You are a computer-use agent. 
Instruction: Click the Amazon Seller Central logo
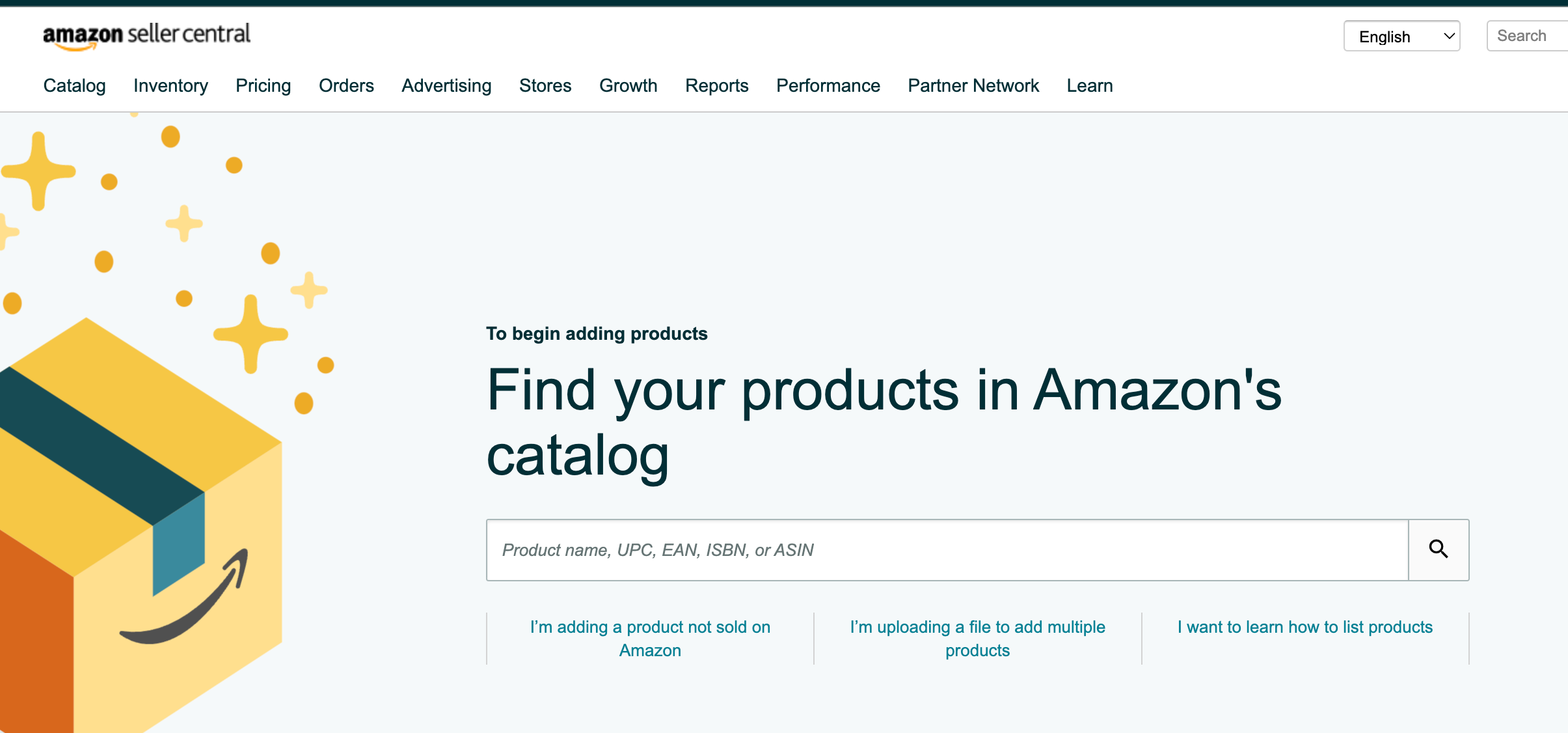click(x=146, y=36)
